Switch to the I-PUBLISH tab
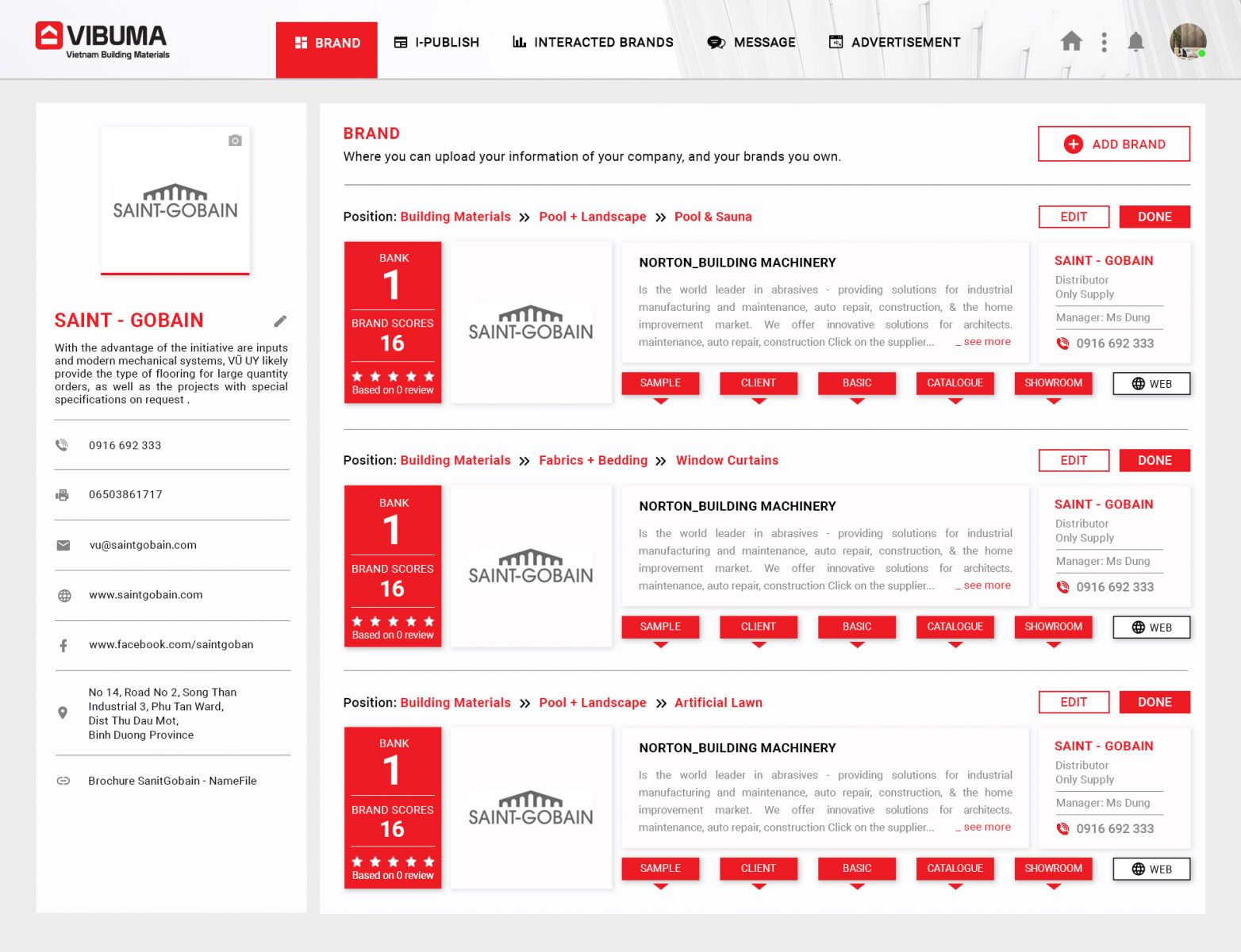 point(436,42)
